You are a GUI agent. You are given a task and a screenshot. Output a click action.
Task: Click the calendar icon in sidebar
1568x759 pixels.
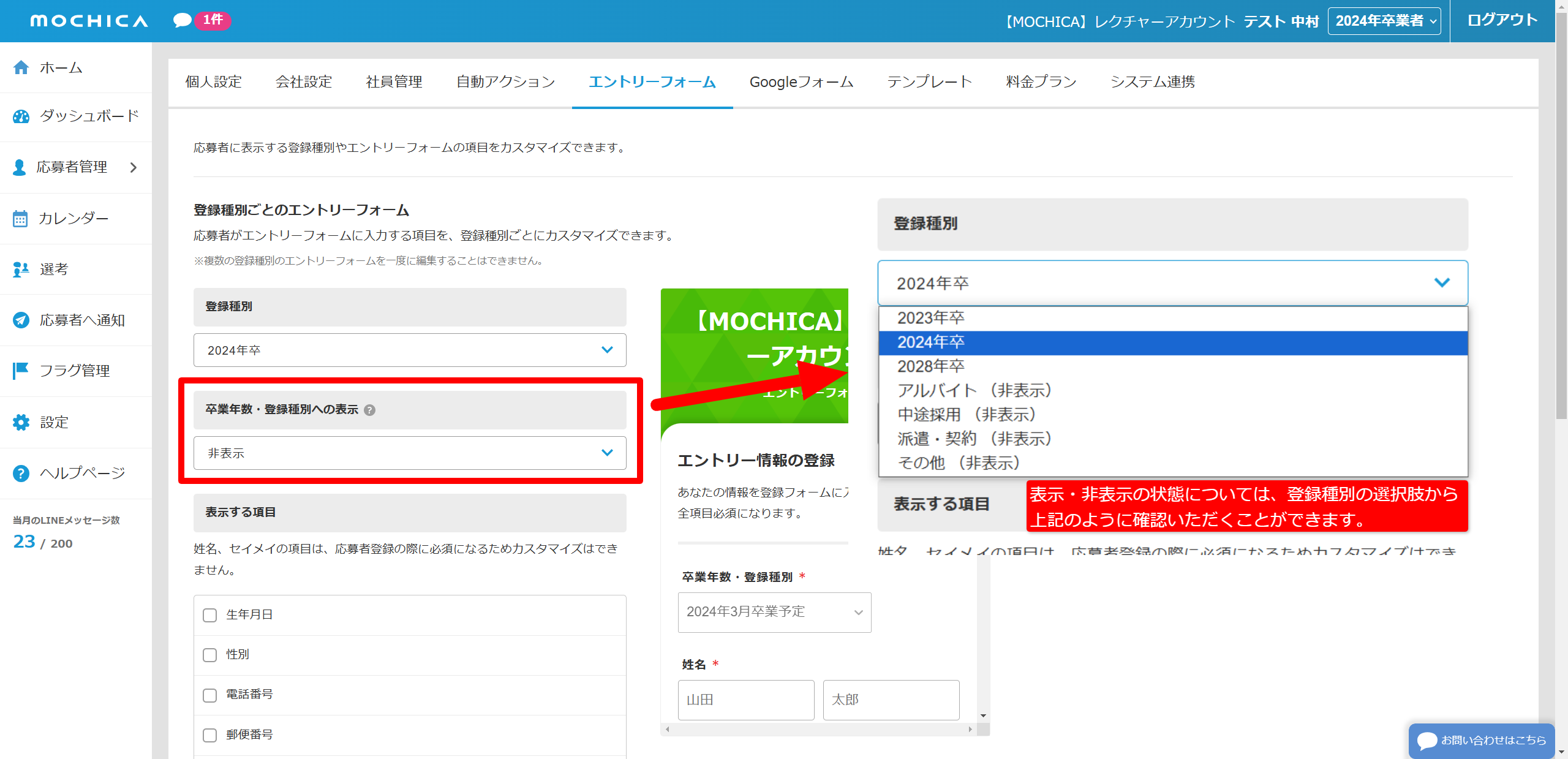(x=20, y=219)
